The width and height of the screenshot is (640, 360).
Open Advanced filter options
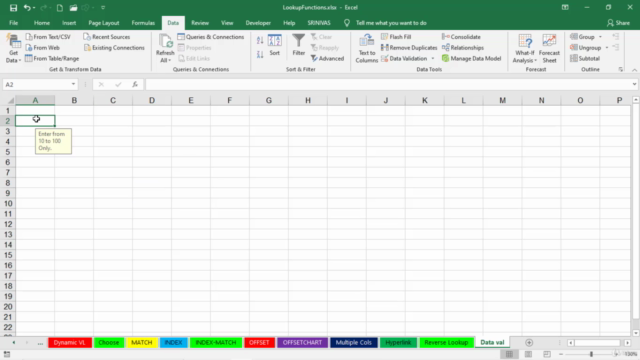coord(327,59)
